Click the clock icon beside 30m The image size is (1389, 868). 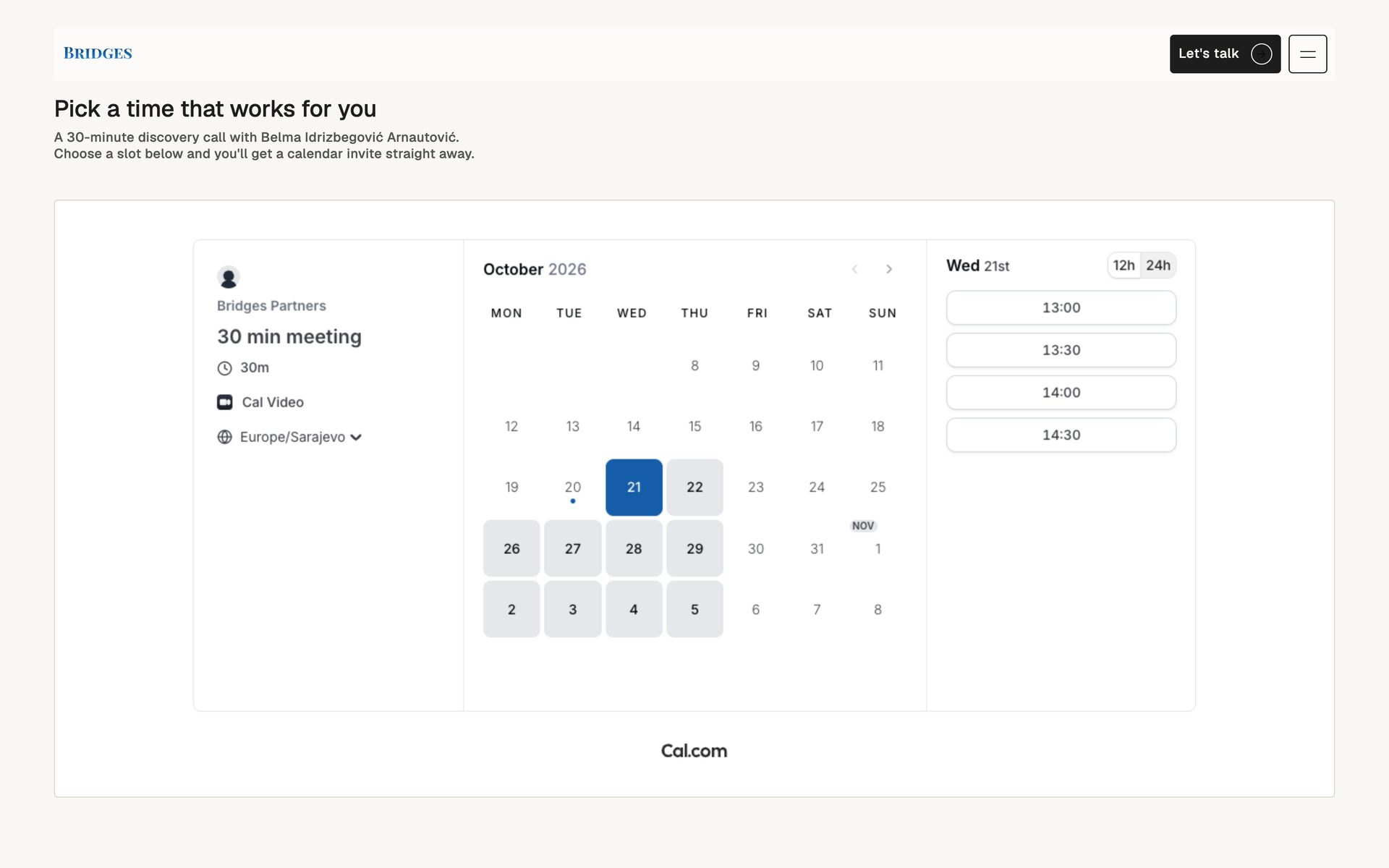point(225,368)
